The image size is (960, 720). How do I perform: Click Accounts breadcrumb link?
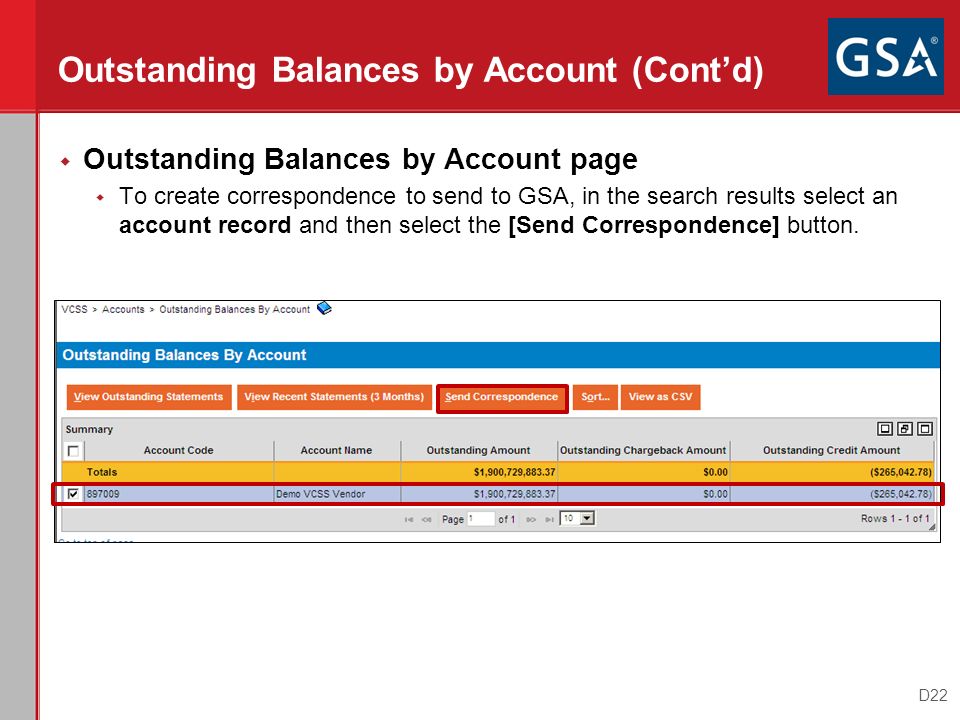click(x=123, y=309)
